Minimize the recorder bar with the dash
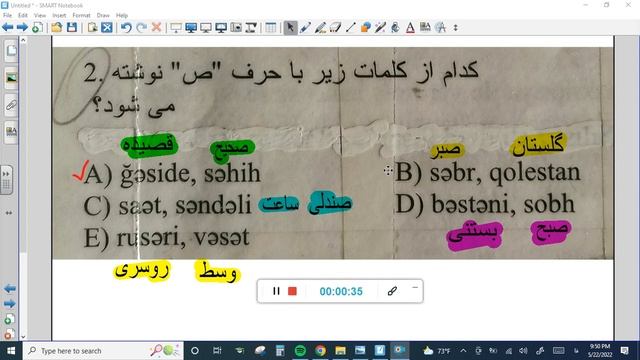Viewport: 640px width, 360px height. click(415, 287)
